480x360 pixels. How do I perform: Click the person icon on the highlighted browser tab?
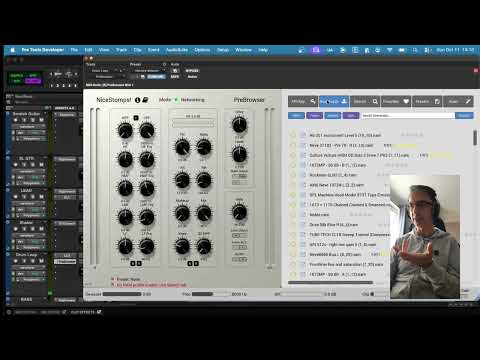pos(344,101)
